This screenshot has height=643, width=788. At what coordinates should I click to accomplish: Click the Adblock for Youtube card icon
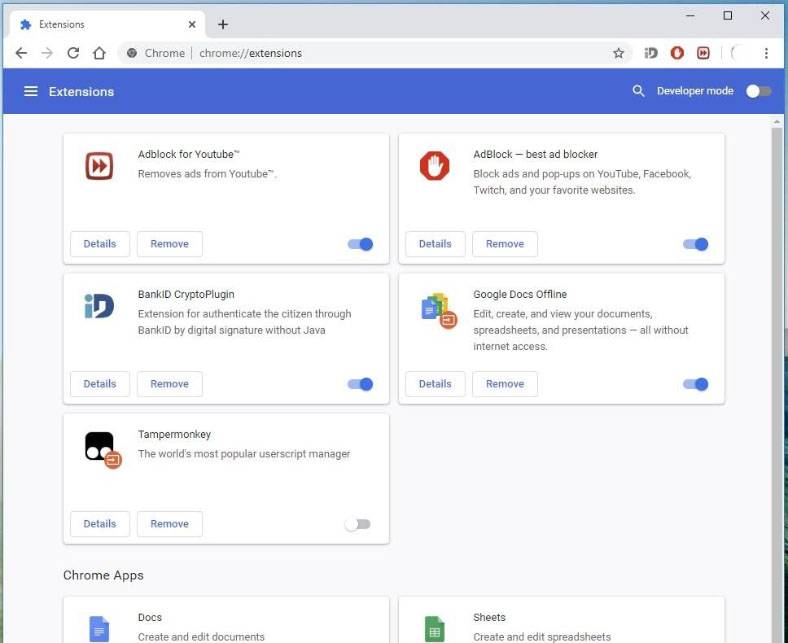point(99,166)
